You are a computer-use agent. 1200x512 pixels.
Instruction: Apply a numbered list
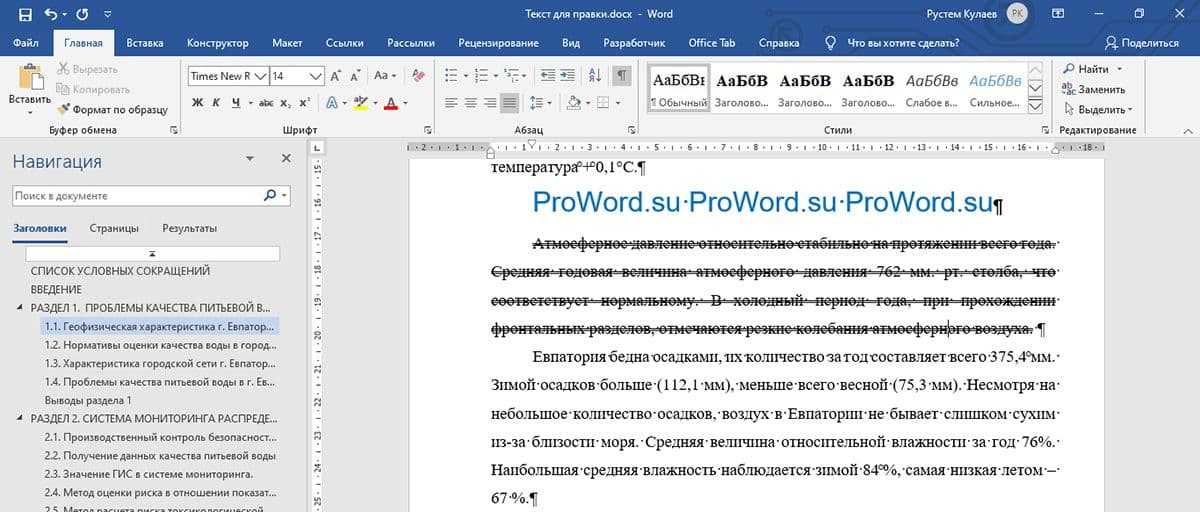481,75
